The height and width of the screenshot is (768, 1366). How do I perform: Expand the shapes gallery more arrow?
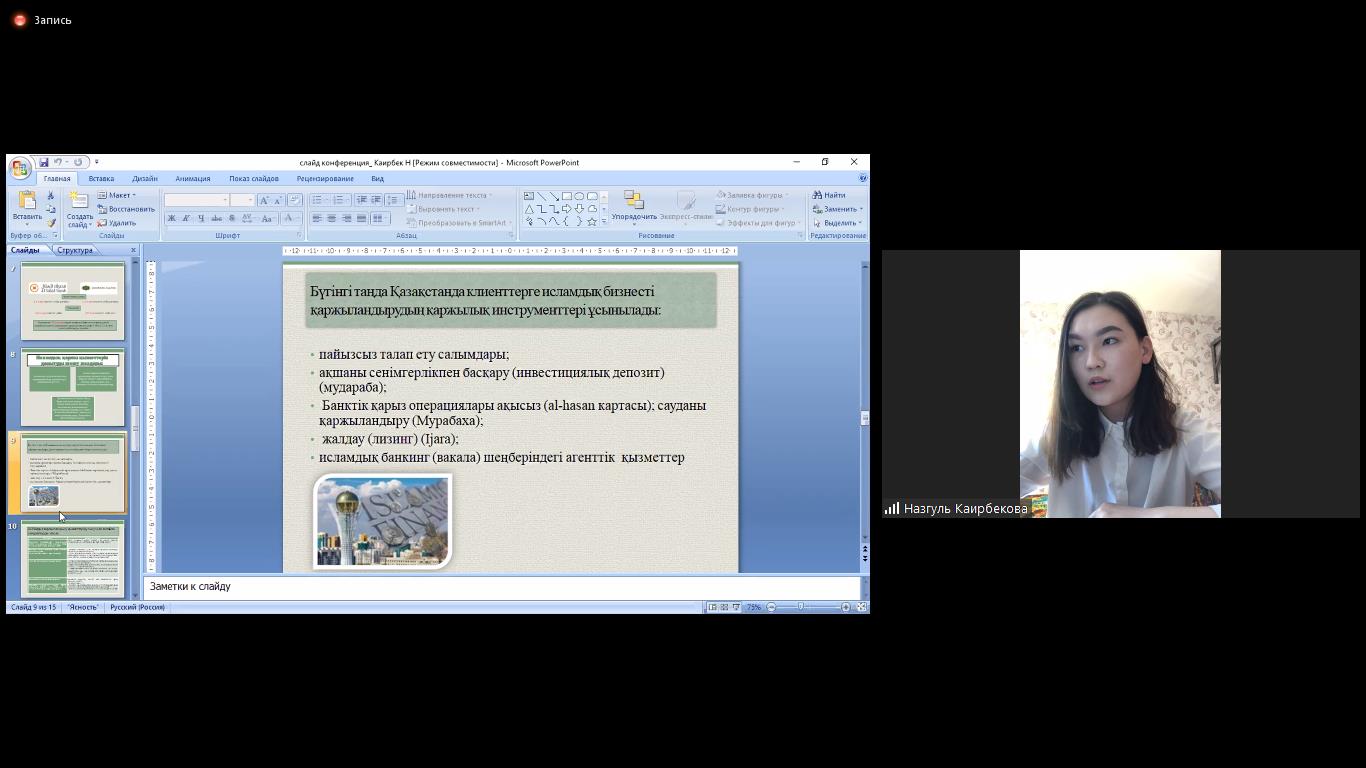(604, 221)
